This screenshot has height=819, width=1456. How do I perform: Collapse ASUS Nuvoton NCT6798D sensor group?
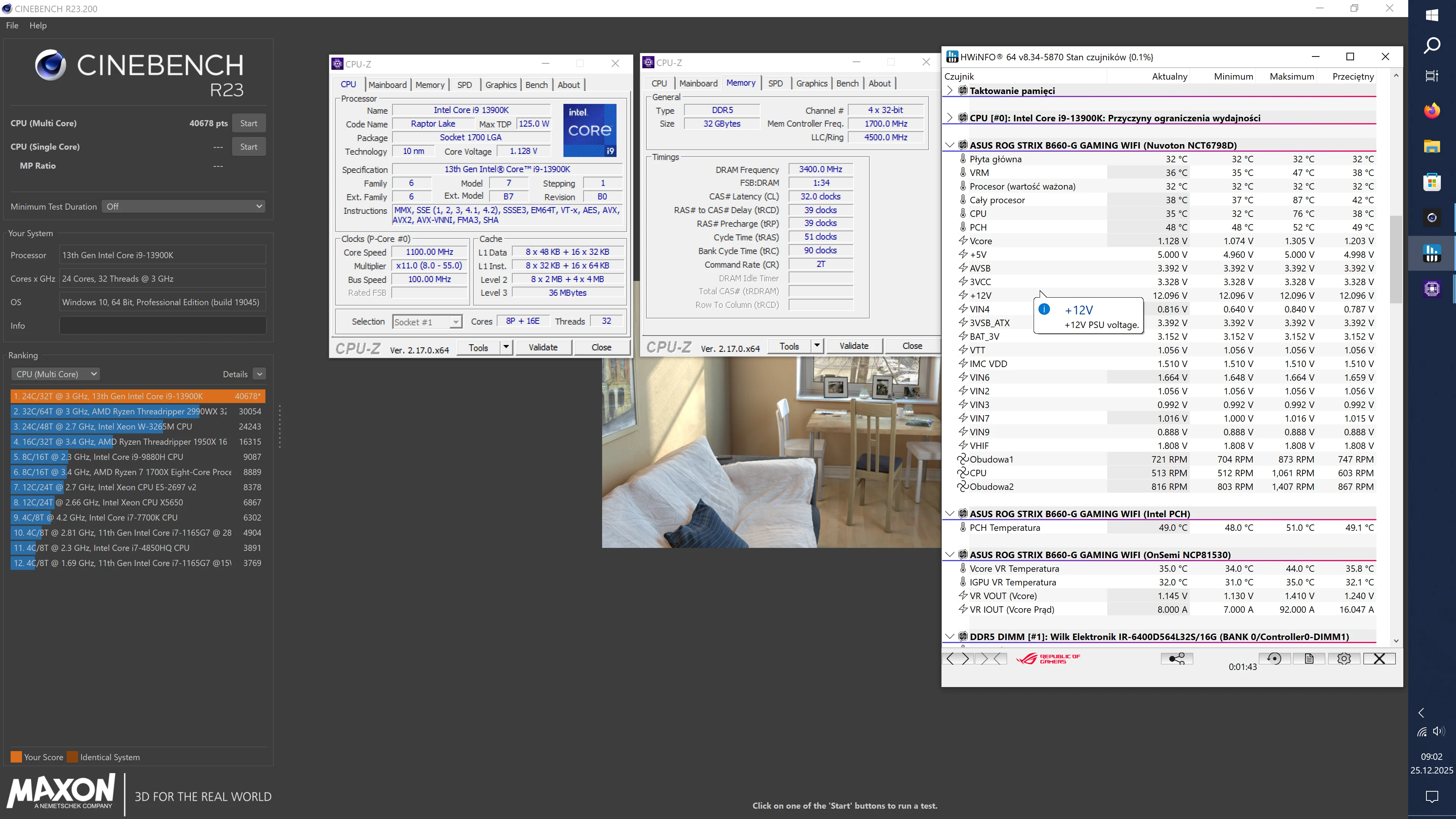[x=949, y=145]
